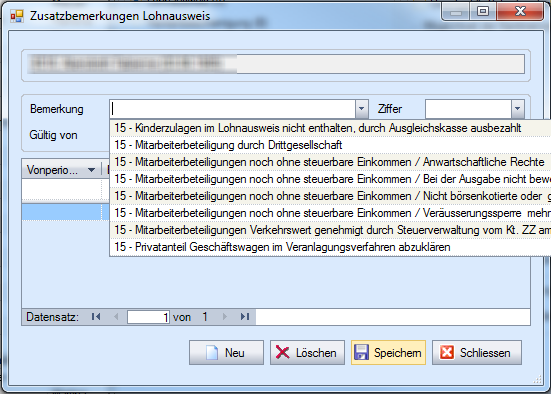Select Kinderzulagen im Lohnausweis nicht enthalten option
Viewport: 551px width, 394px height.
coord(330,128)
